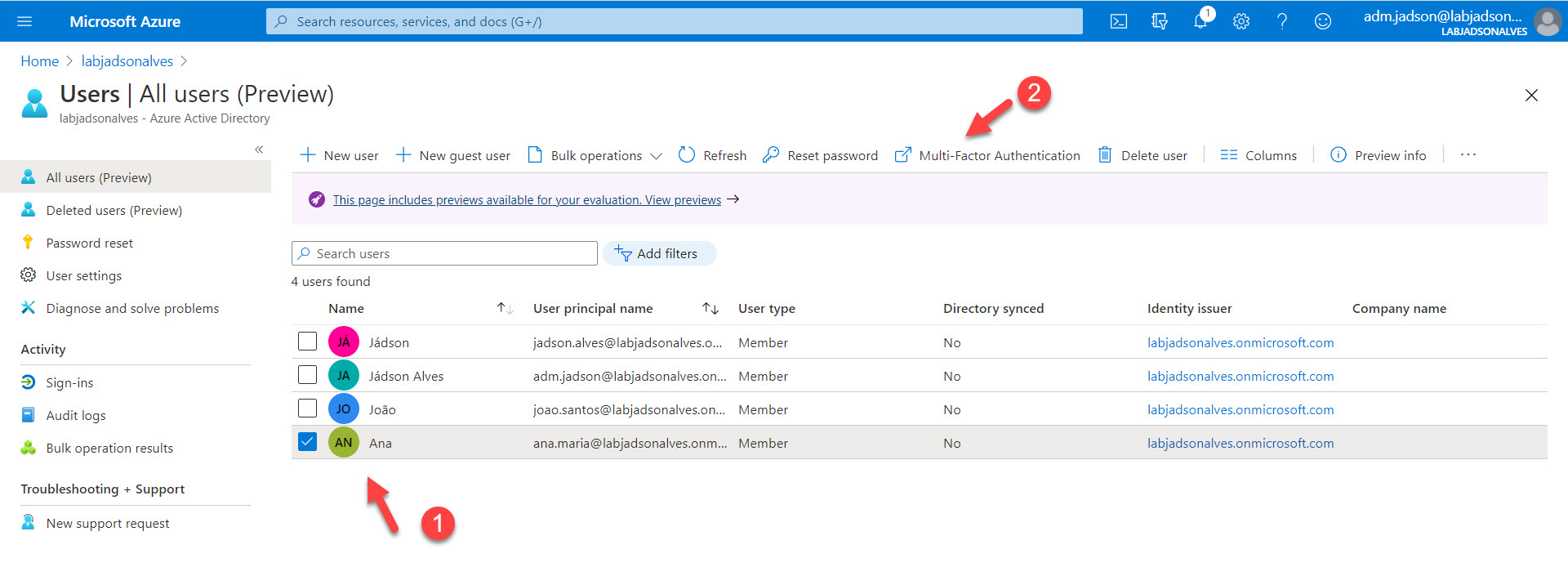The width and height of the screenshot is (1568, 576).
Task: Click the JA avatar for Jádson Alves
Action: click(344, 376)
